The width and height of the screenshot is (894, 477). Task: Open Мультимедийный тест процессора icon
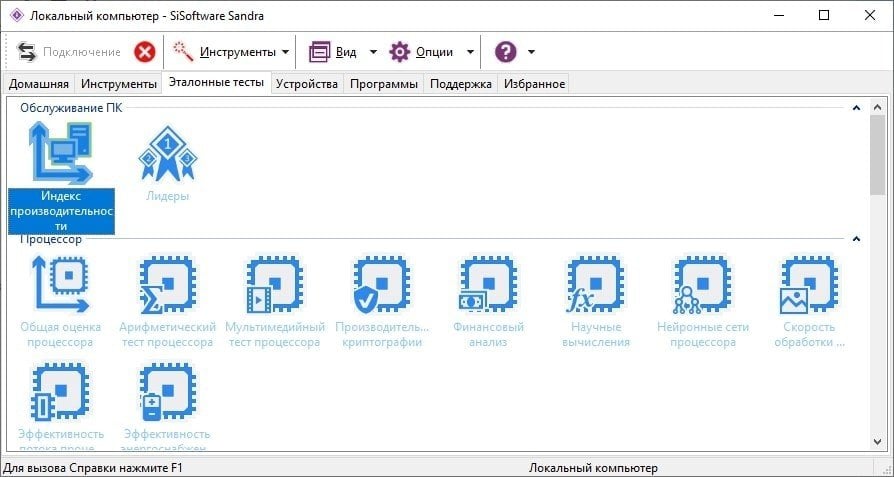275,302
